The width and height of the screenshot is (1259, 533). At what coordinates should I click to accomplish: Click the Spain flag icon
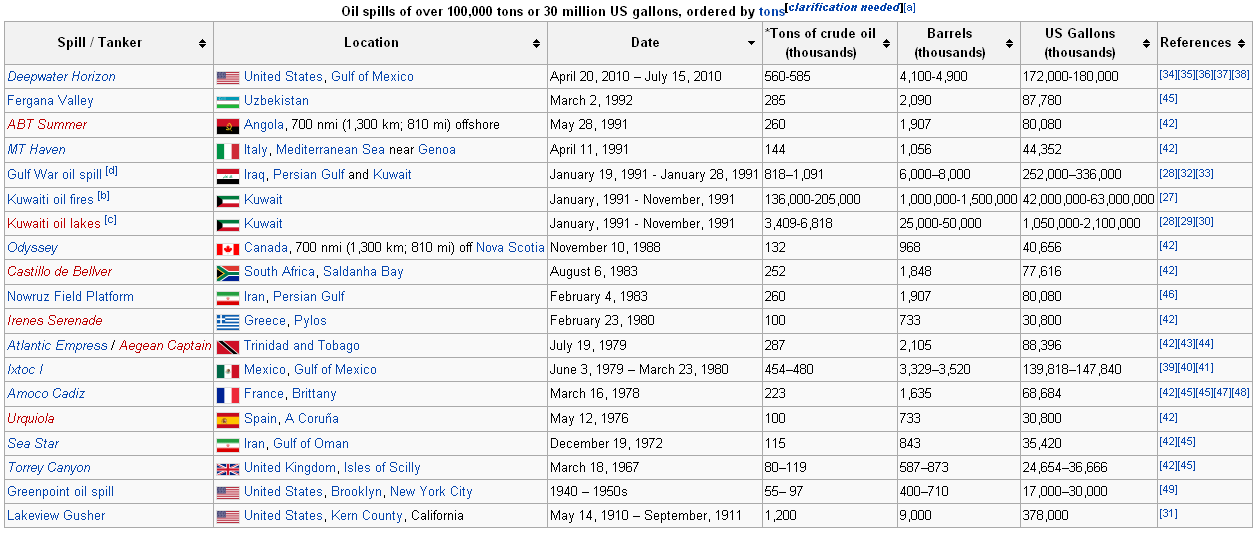pyautogui.click(x=228, y=419)
